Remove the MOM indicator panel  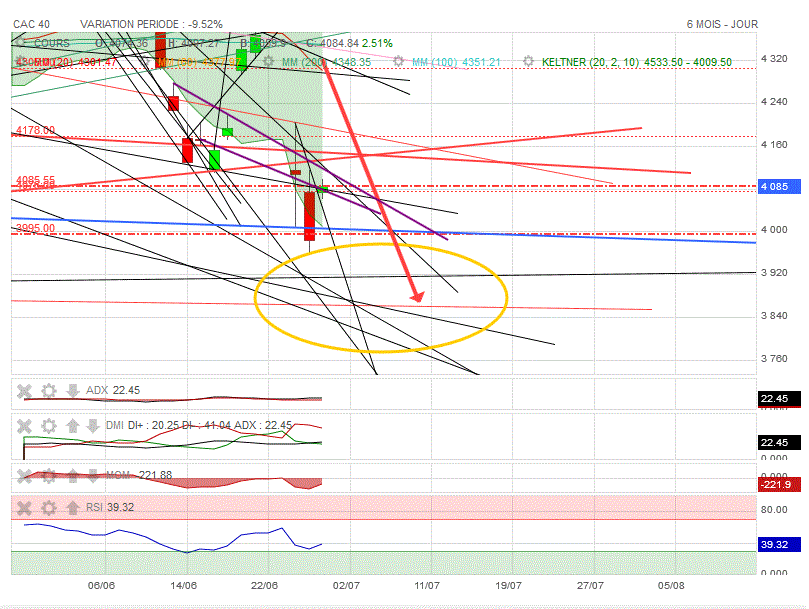(x=24, y=475)
